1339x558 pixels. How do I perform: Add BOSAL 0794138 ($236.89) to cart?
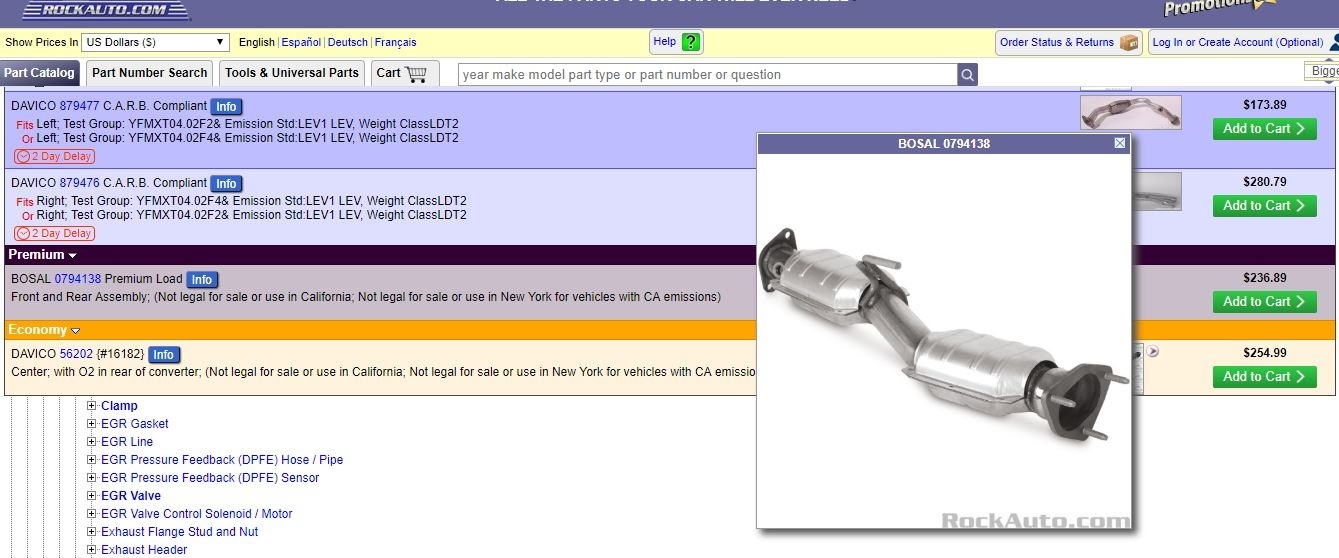click(x=1264, y=301)
